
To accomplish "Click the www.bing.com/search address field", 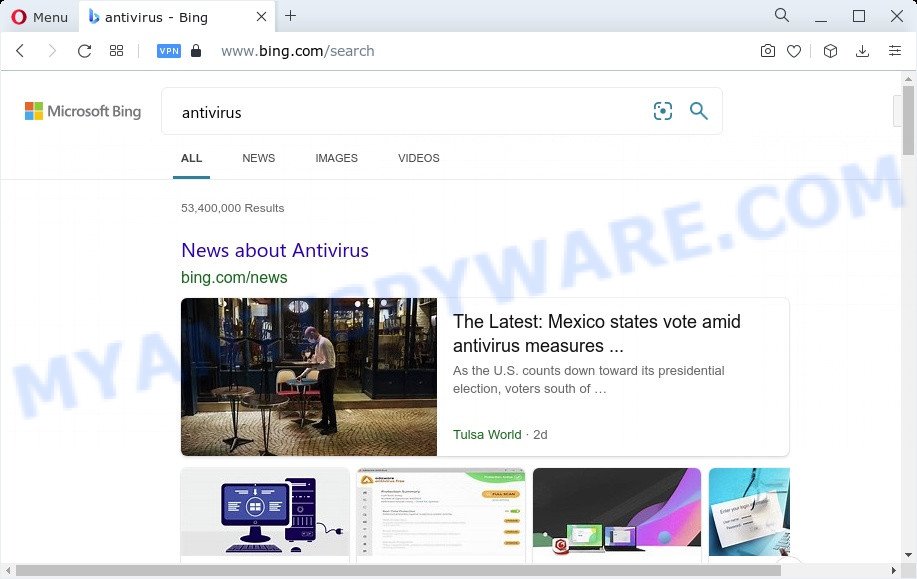I will coord(298,51).
